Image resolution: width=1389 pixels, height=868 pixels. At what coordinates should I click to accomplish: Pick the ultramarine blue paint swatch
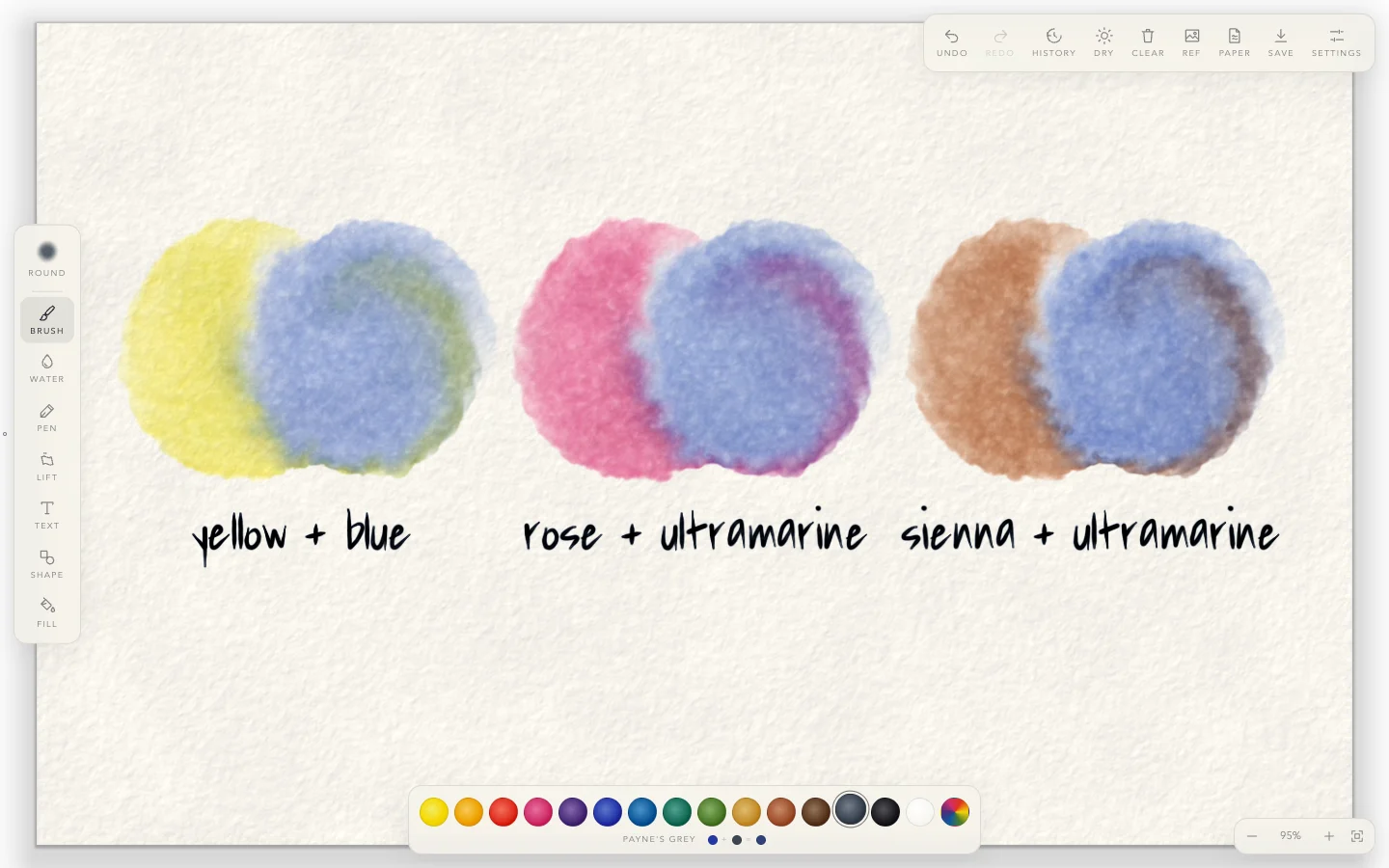[x=608, y=812]
